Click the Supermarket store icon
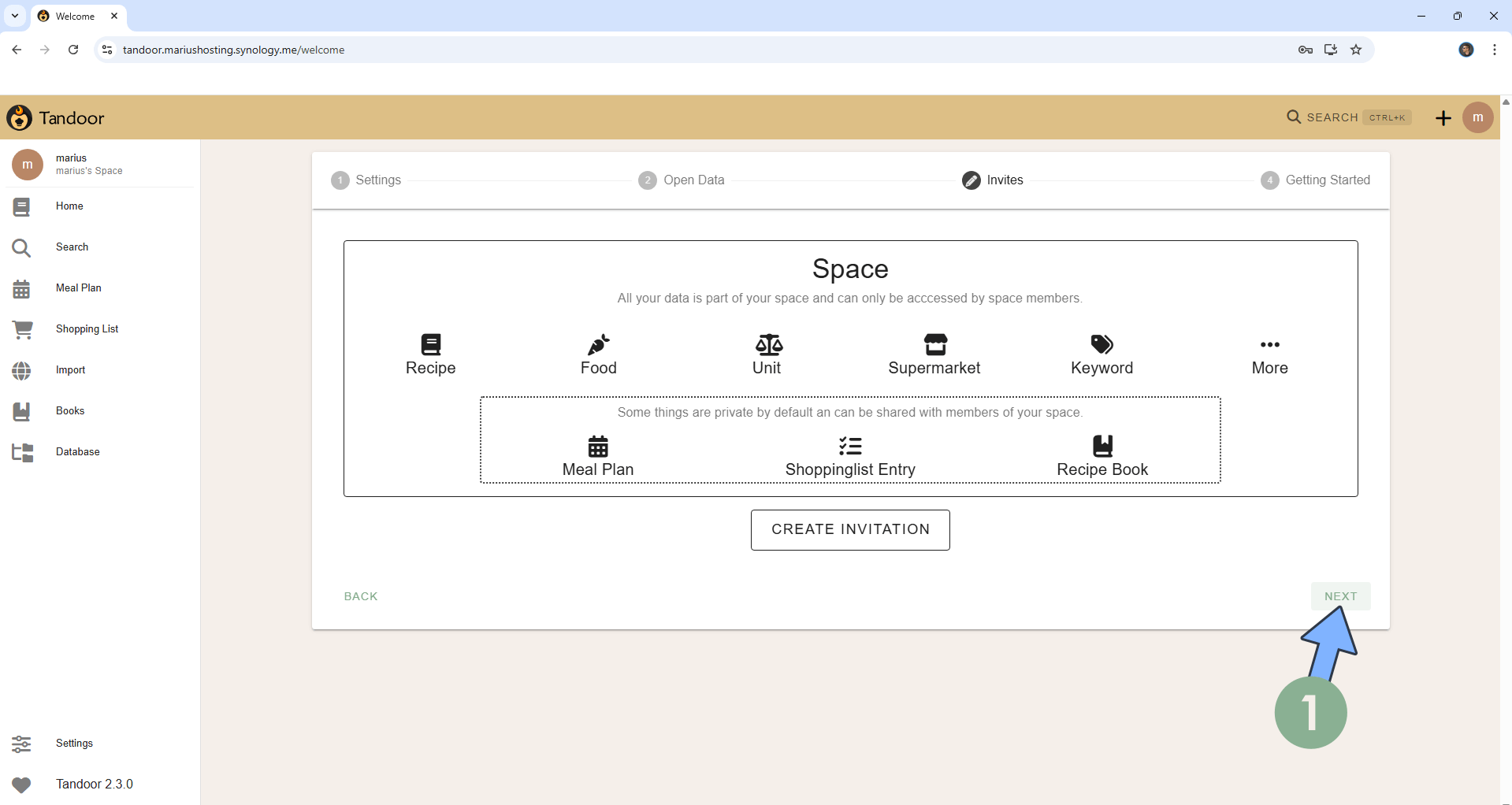The image size is (1512, 805). click(x=934, y=344)
